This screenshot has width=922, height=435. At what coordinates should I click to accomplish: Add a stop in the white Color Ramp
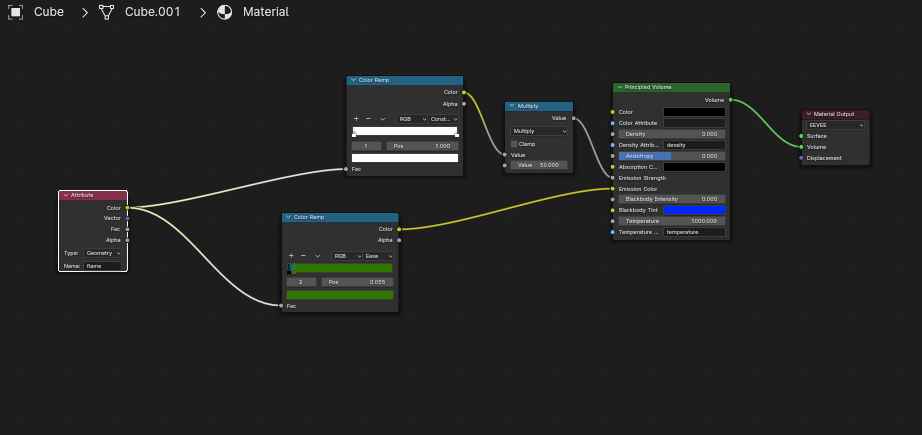356,119
